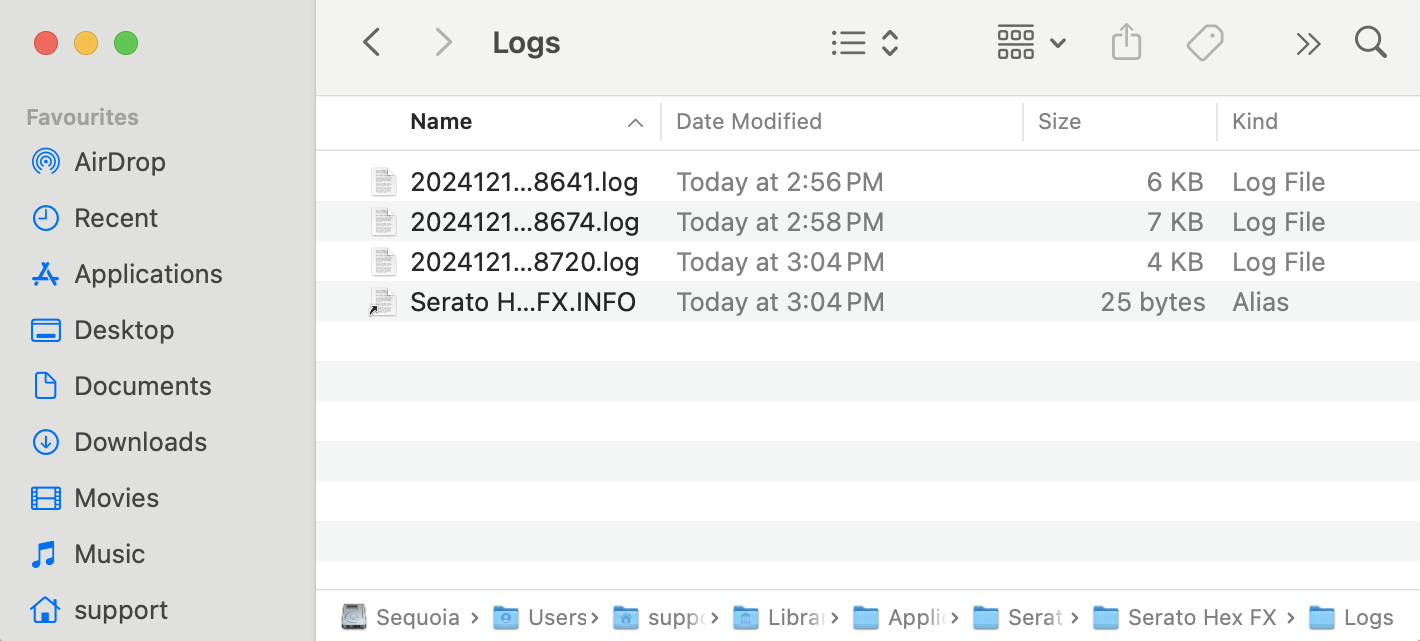
Task: Click the yellow minimize window button
Action: pyautogui.click(x=86, y=43)
